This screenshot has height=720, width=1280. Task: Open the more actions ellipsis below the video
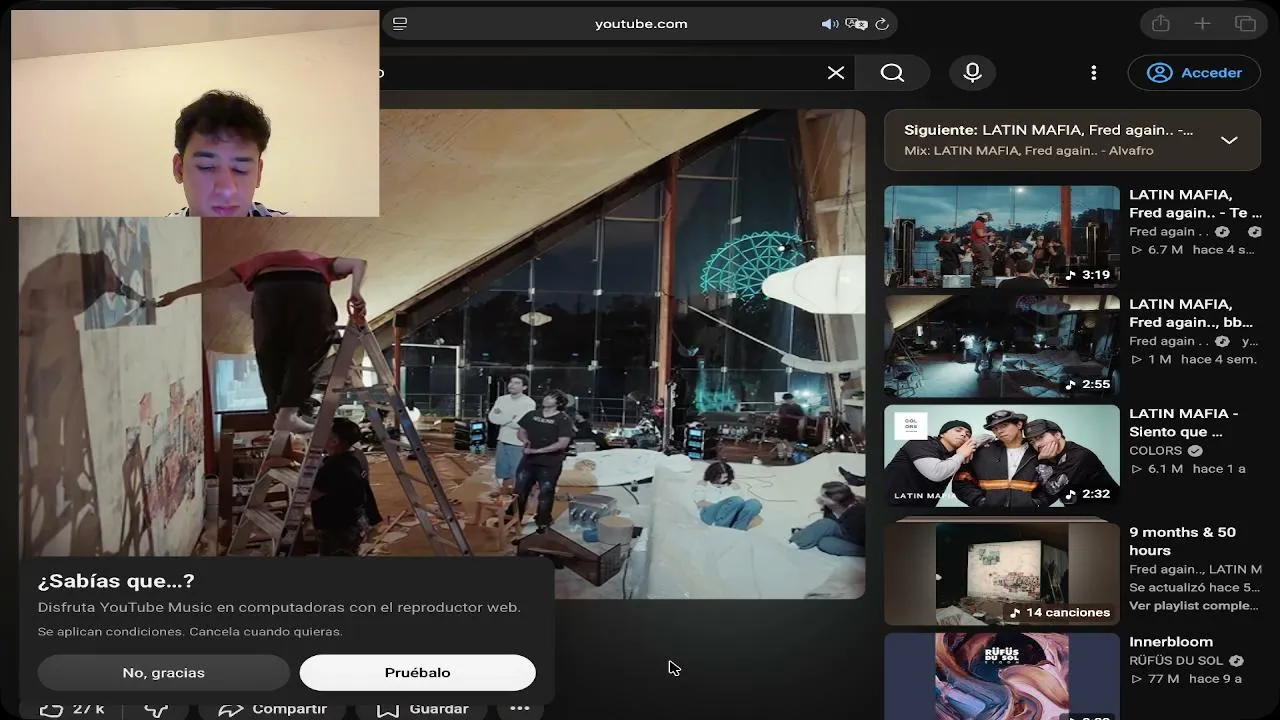point(520,709)
